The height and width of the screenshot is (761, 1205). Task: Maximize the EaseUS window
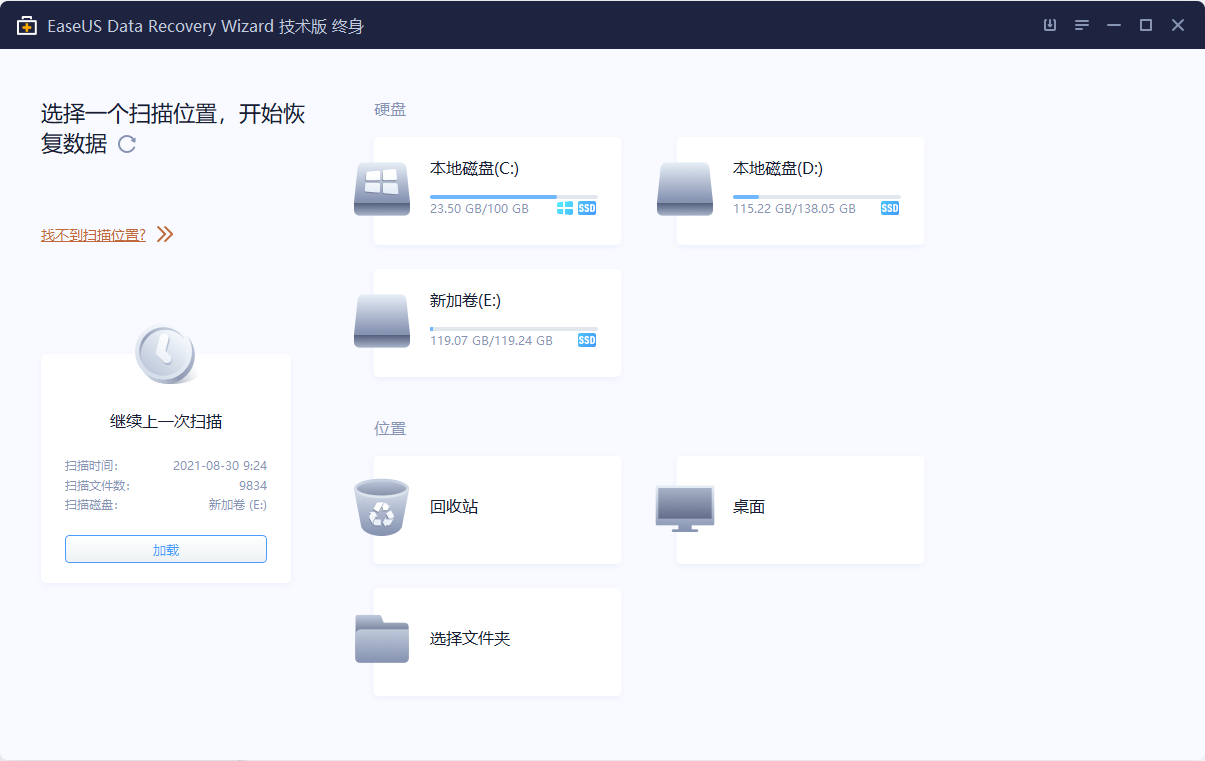pos(1146,25)
